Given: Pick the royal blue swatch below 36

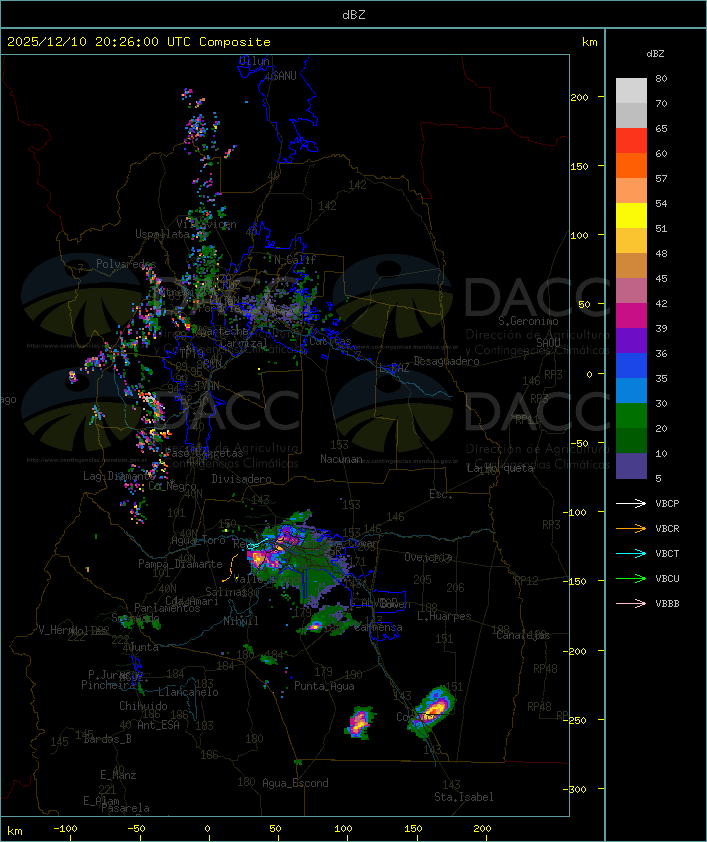Looking at the screenshot, I should 631,365.
